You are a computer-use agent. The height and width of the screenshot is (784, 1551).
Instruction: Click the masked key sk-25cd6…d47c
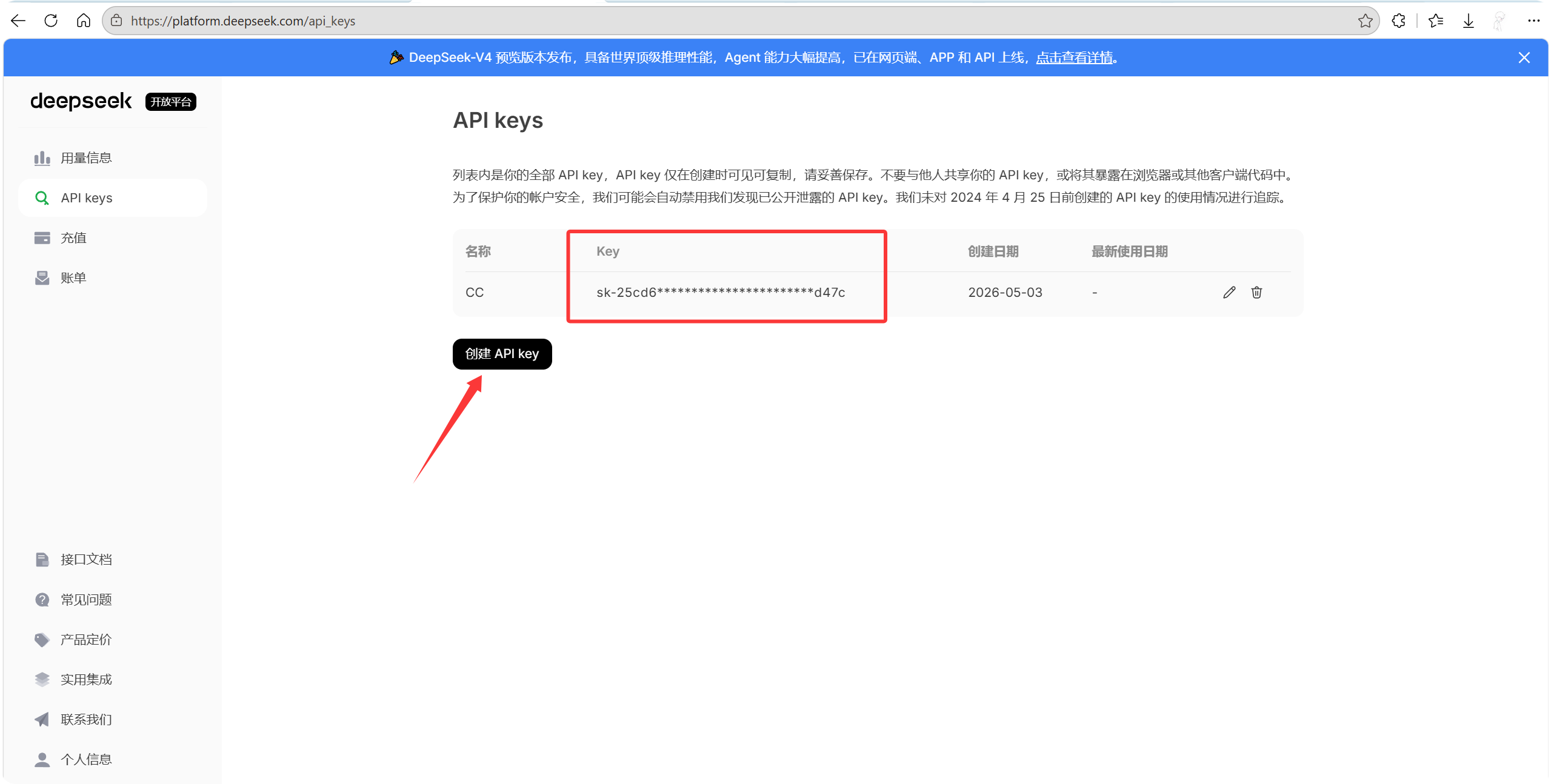point(721,293)
